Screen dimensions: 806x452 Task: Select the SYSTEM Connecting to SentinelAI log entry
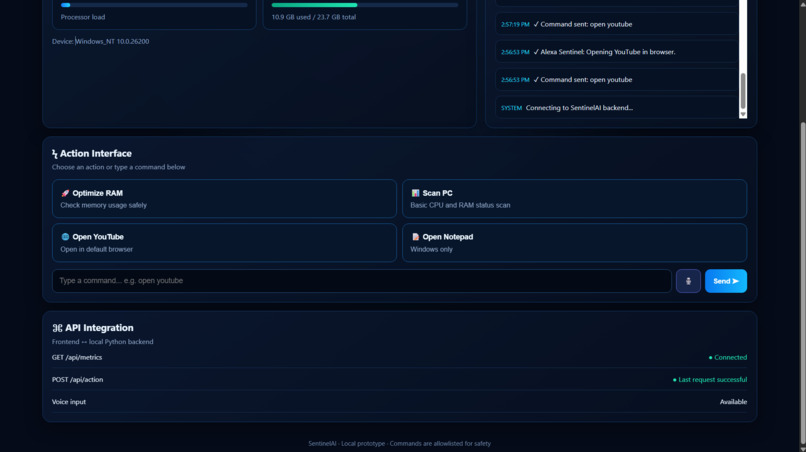[617, 108]
